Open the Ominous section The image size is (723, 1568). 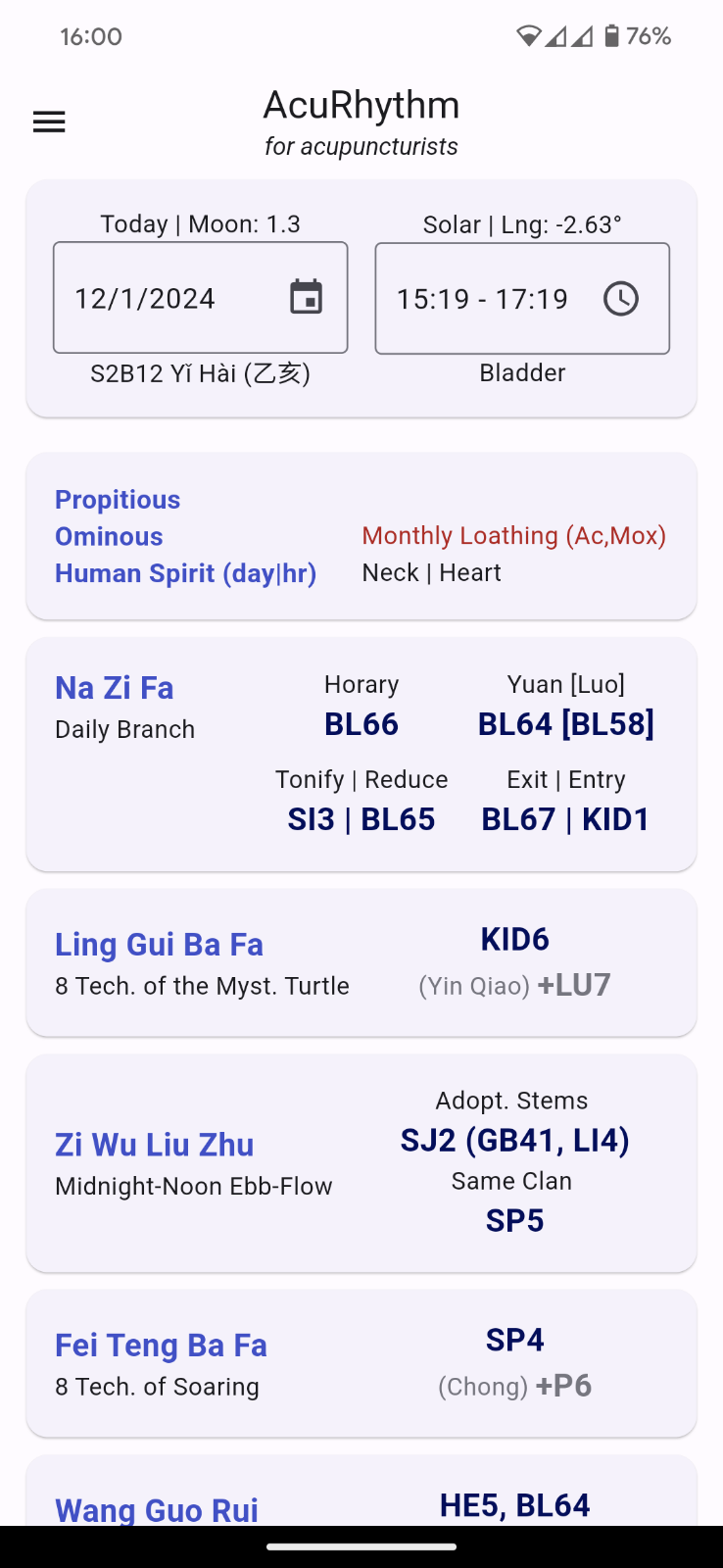tap(109, 537)
